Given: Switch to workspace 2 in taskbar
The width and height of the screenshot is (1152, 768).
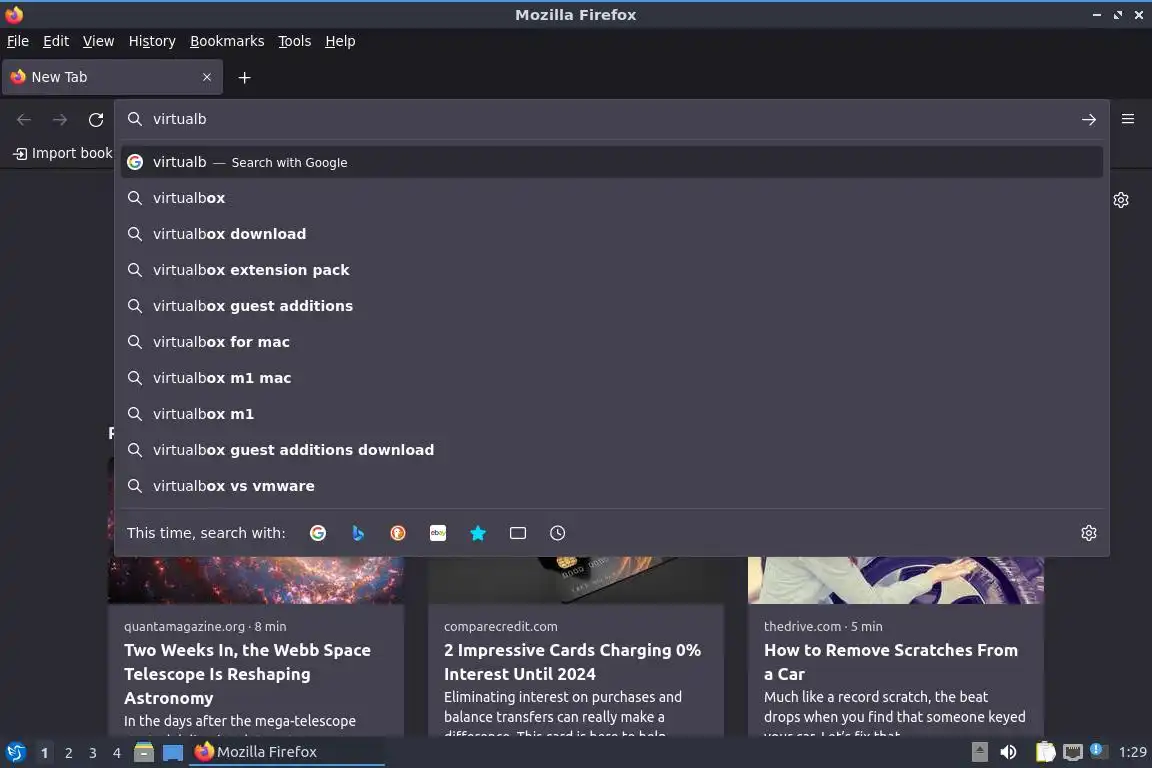Looking at the screenshot, I should 68,753.
